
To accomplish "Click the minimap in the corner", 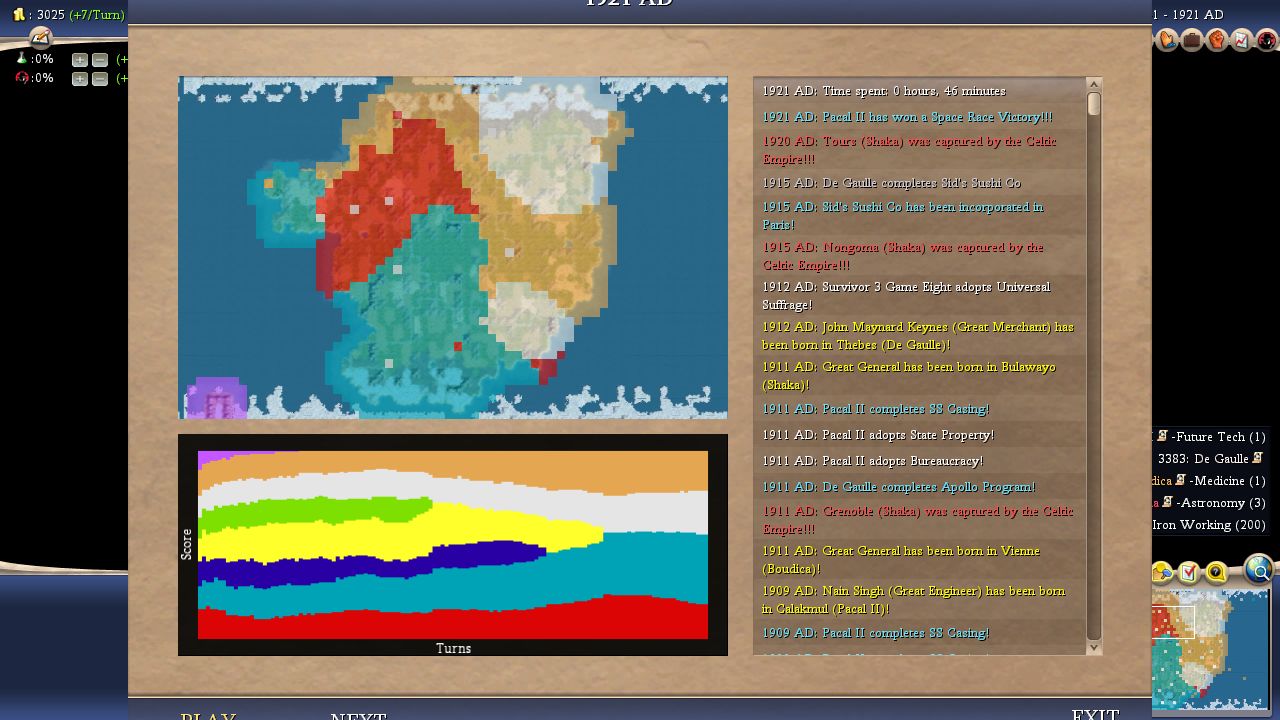I will 1211,648.
